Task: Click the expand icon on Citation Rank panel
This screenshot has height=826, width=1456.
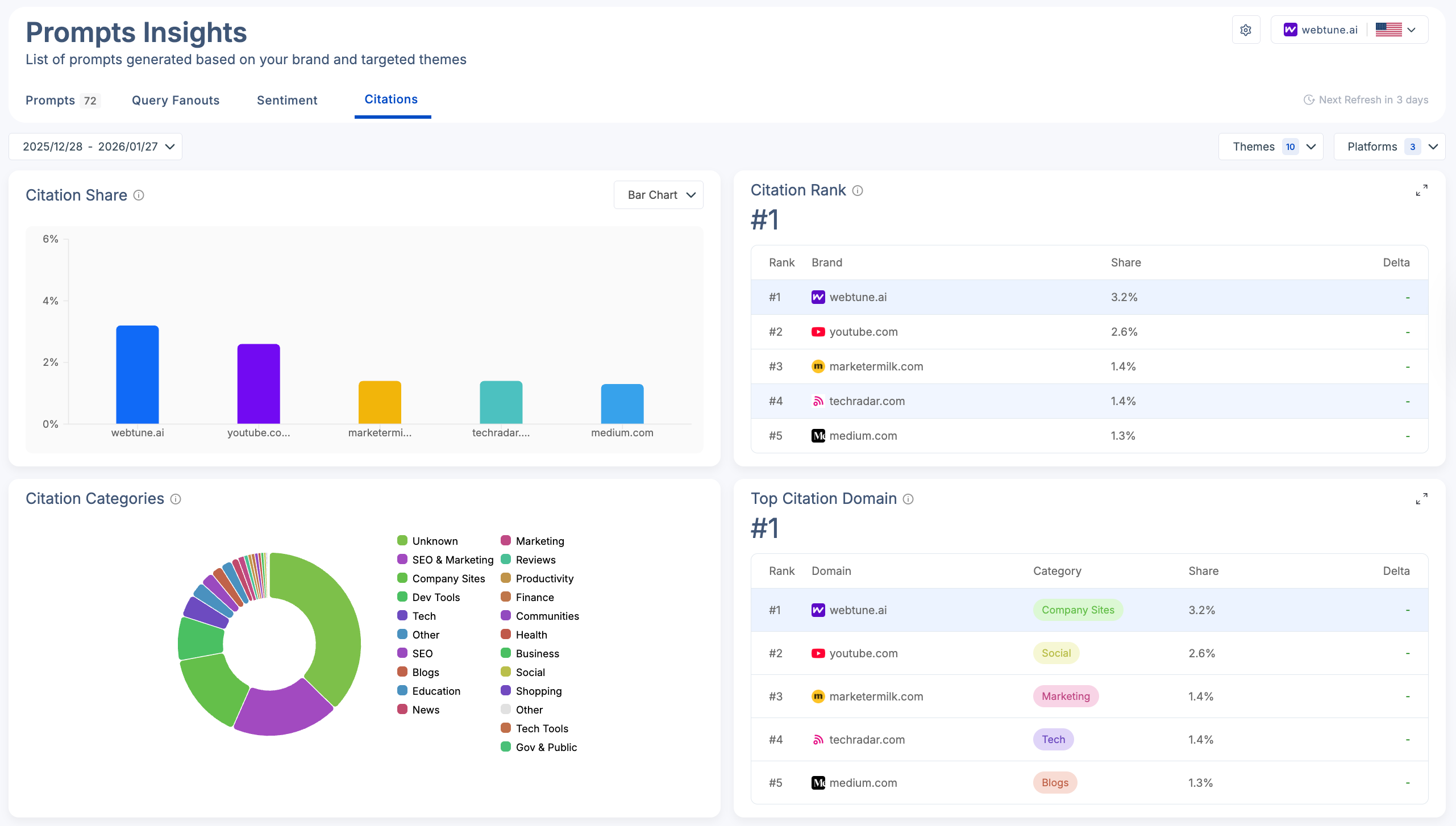Action: pyautogui.click(x=1422, y=190)
